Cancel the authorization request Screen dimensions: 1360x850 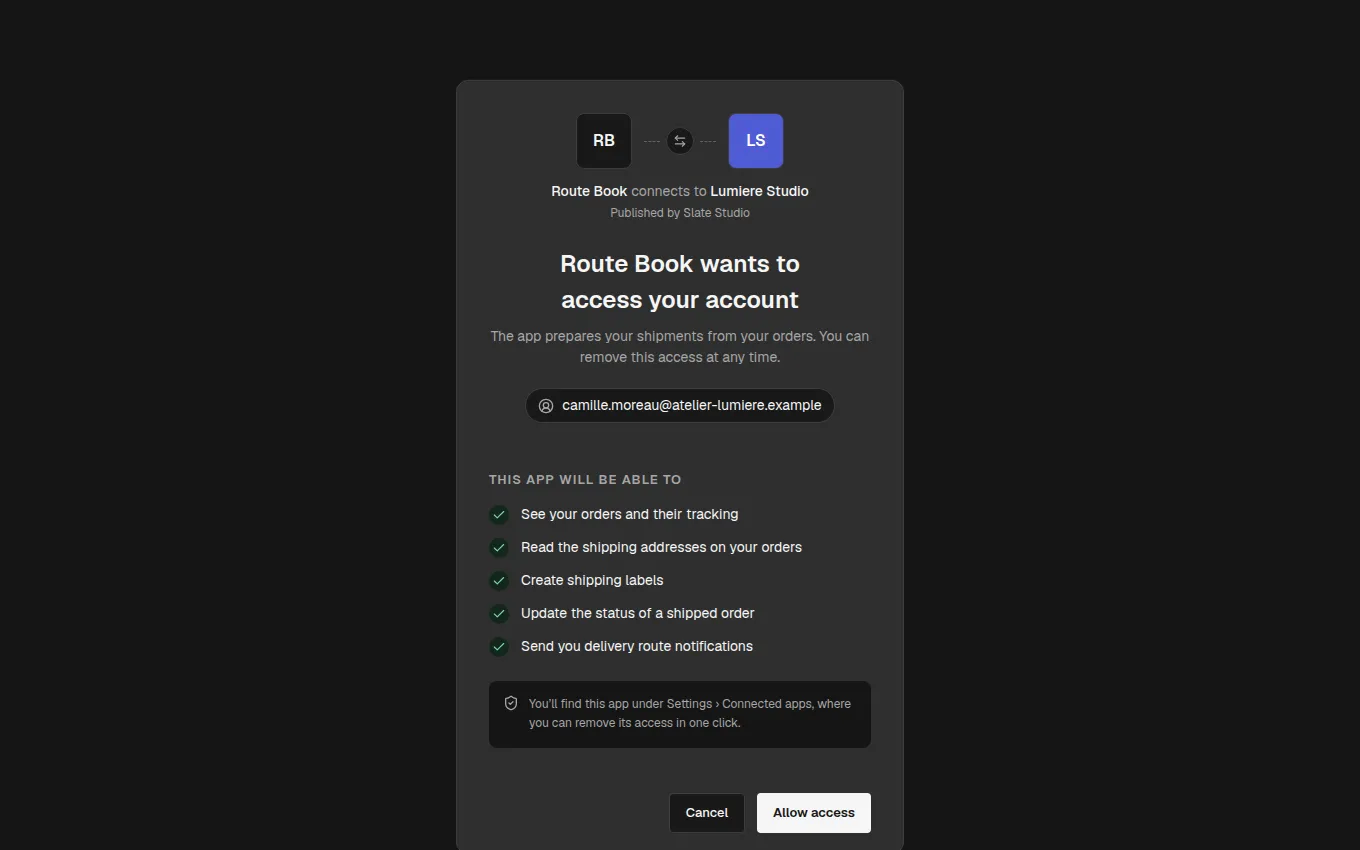coord(707,813)
